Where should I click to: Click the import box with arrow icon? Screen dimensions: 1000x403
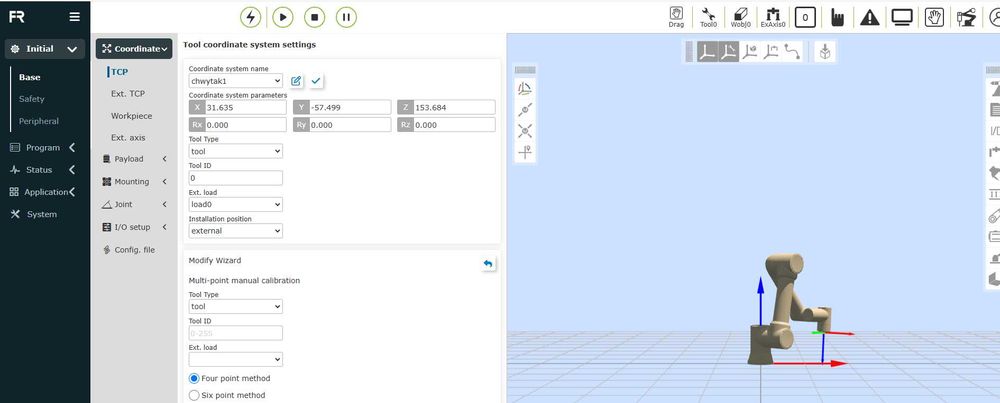coord(825,52)
